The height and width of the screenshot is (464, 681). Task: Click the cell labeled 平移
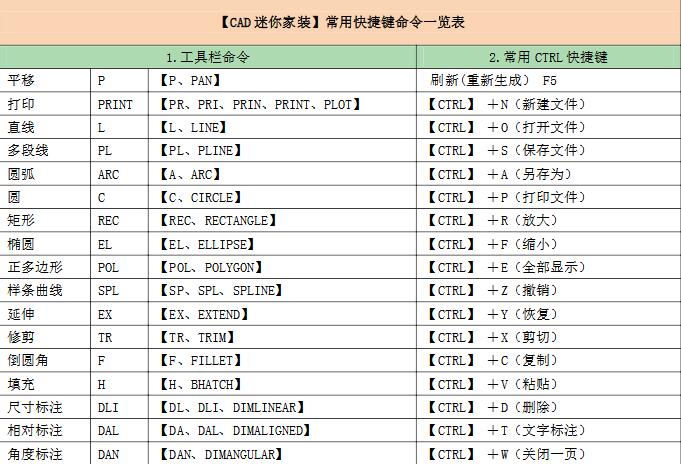point(45,80)
